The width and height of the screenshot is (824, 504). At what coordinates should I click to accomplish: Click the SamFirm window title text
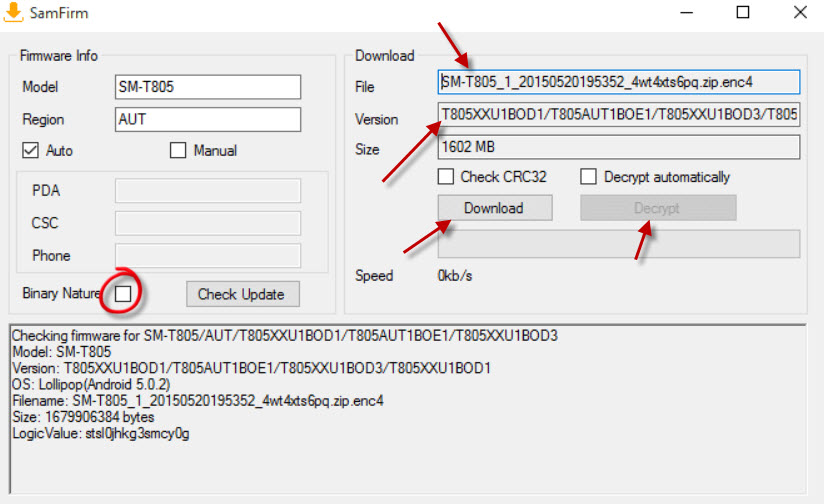[x=59, y=13]
